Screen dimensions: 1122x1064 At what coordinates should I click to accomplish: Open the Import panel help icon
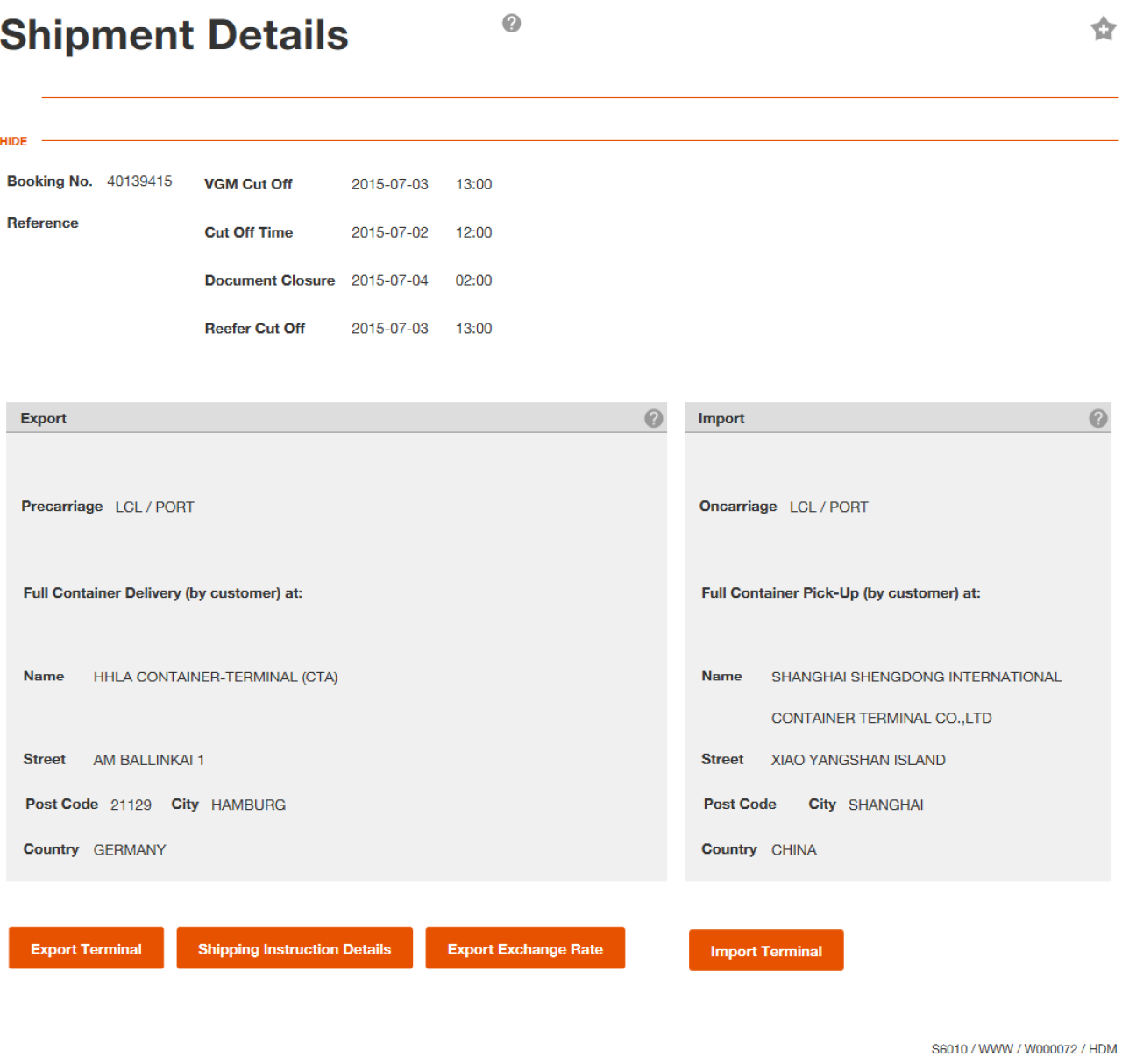click(x=1098, y=418)
